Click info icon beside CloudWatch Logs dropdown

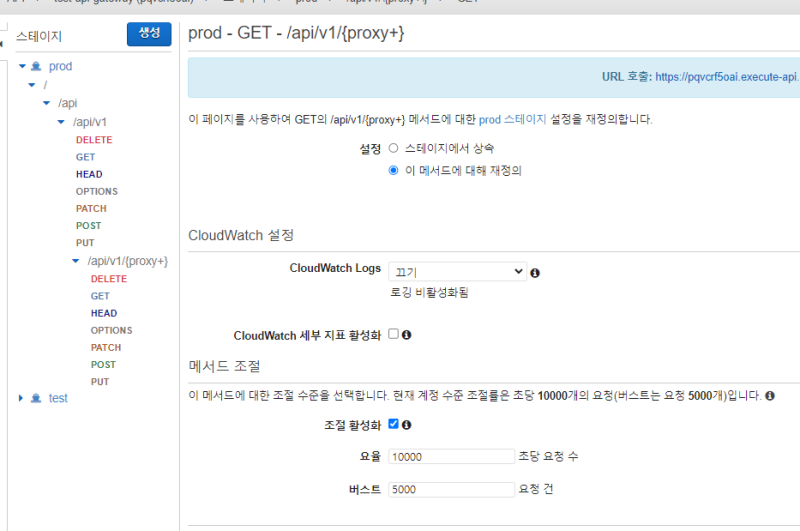[x=535, y=272]
